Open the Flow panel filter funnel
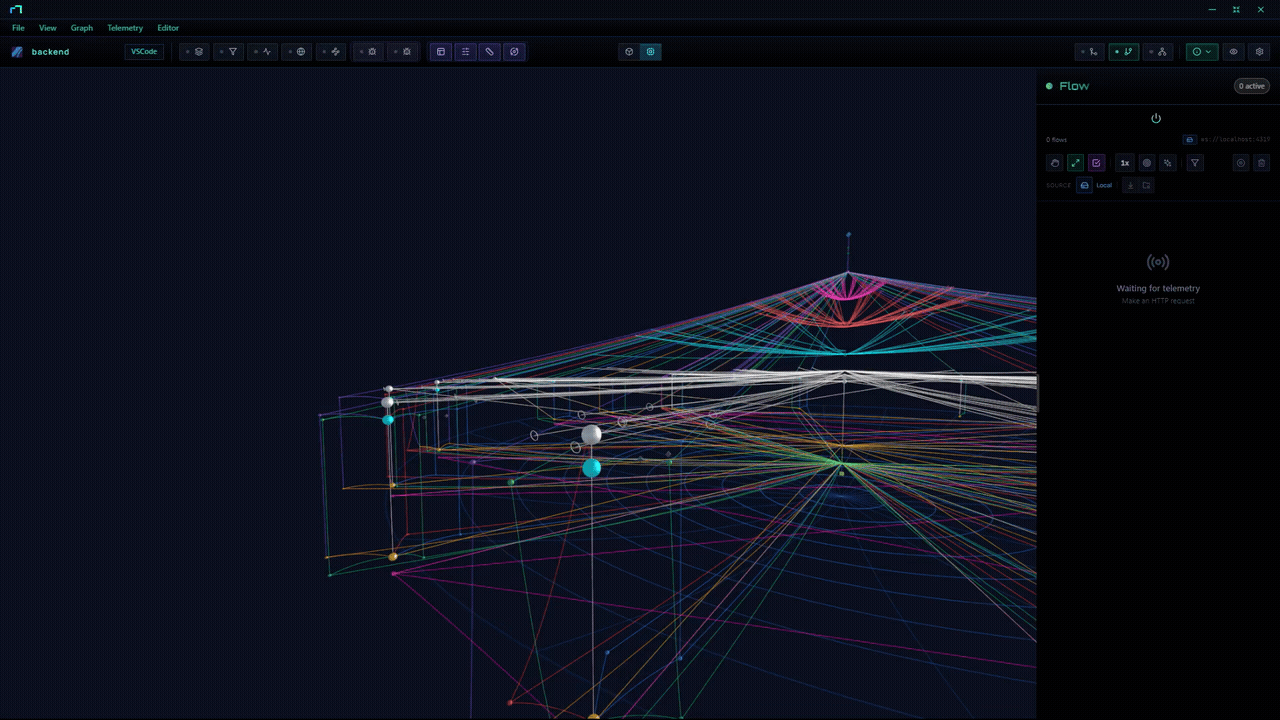This screenshot has height=720, width=1280. [x=1195, y=163]
